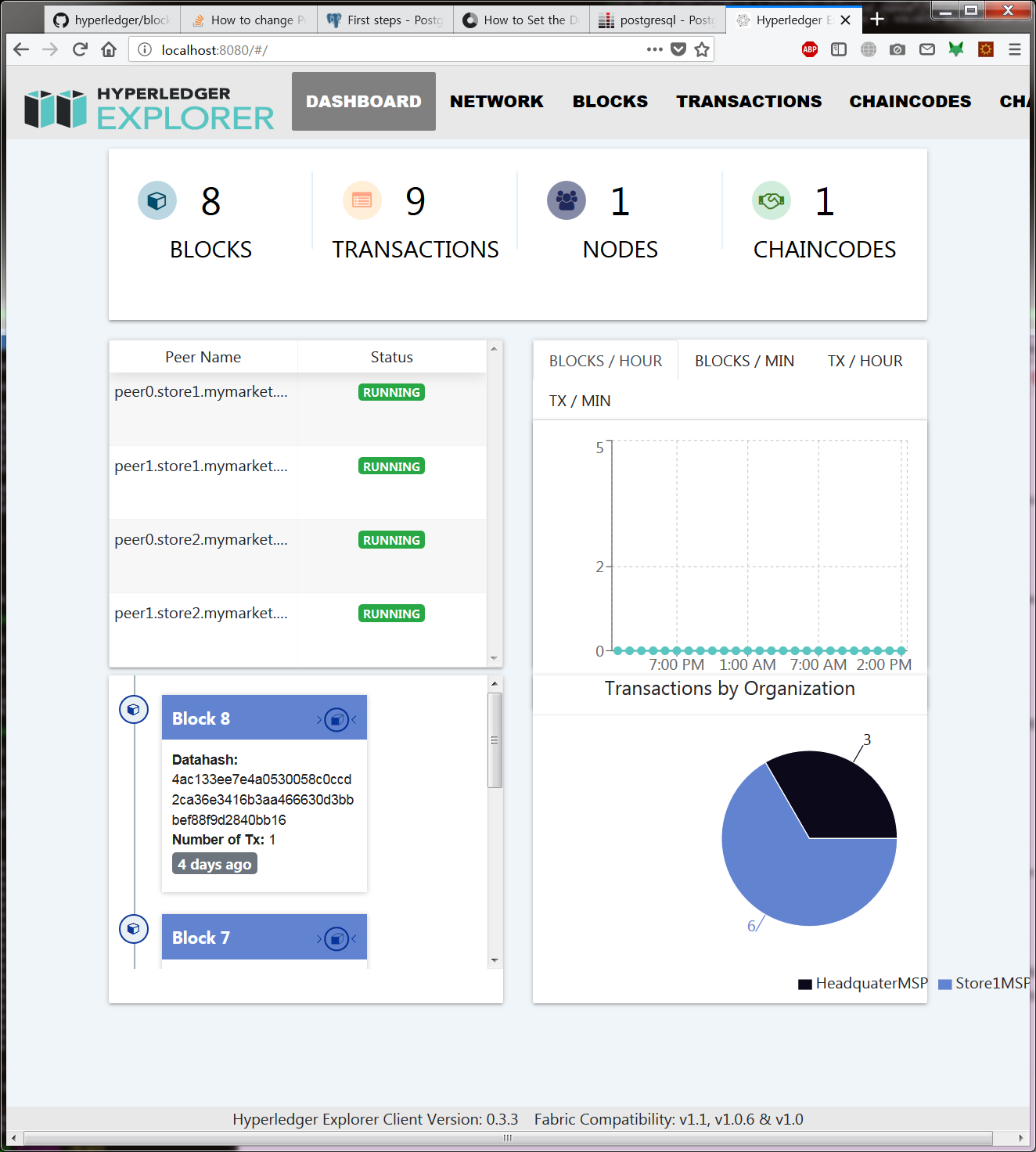Open the browser hamburger menu
The height and width of the screenshot is (1152, 1036).
click(1015, 49)
